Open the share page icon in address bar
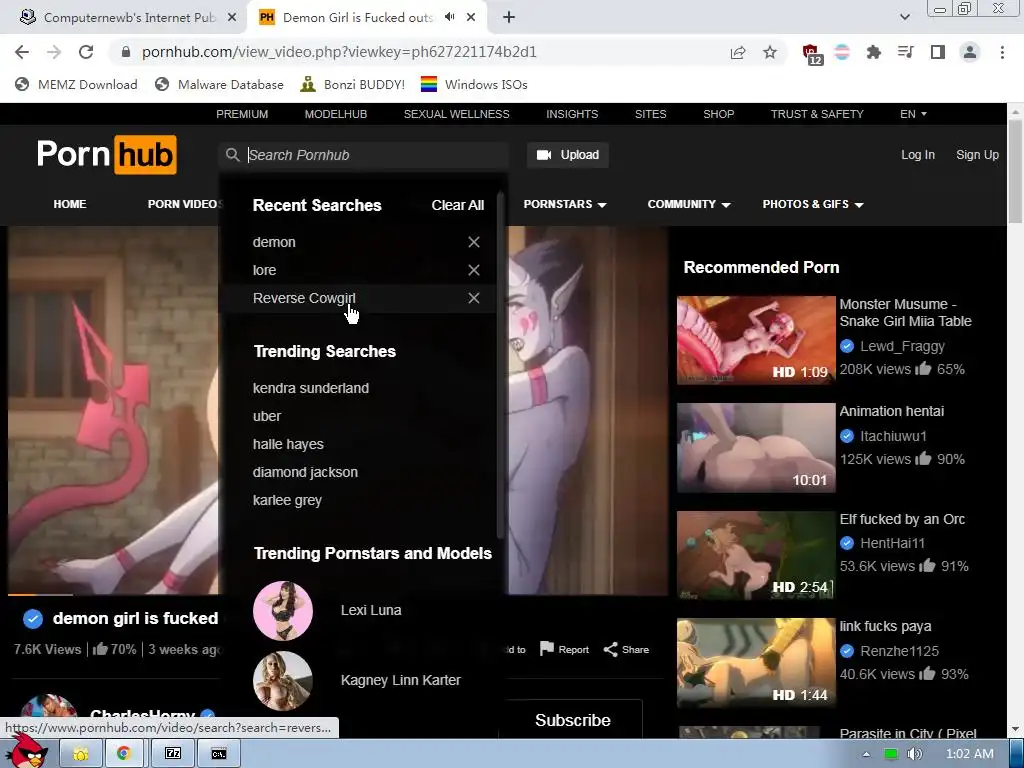 point(738,52)
